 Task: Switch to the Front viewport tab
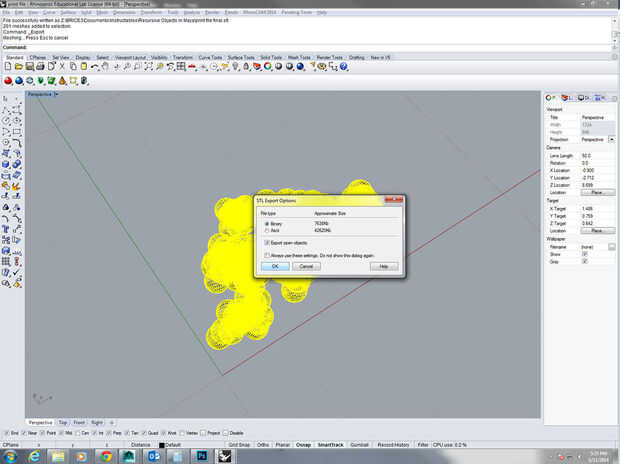click(79, 422)
